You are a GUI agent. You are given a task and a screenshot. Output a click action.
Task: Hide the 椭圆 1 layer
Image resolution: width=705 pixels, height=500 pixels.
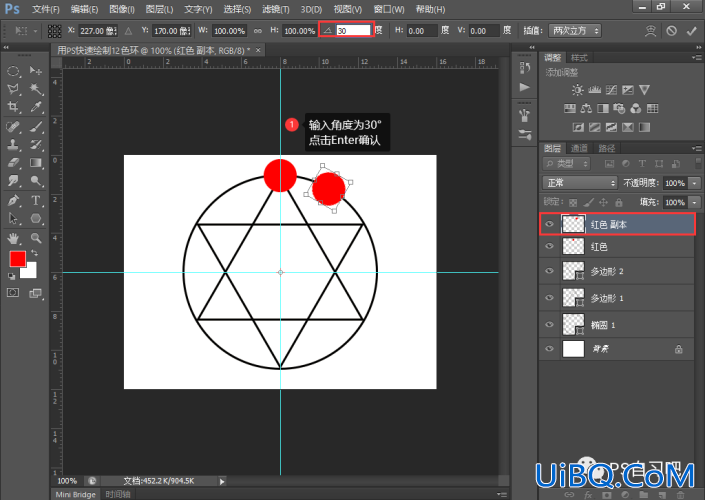pos(549,324)
